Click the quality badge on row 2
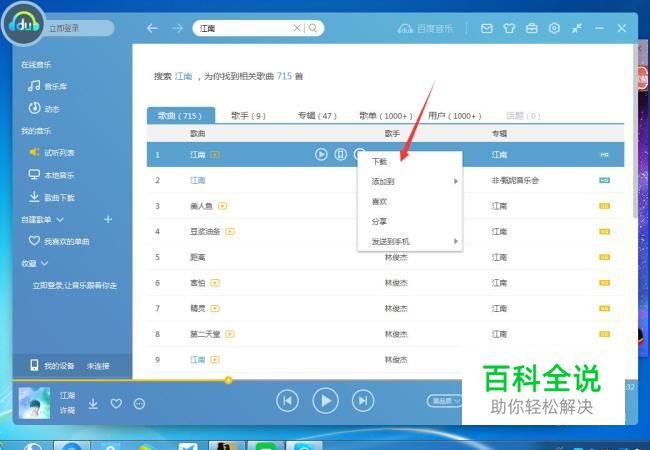The image size is (650, 450). [604, 180]
